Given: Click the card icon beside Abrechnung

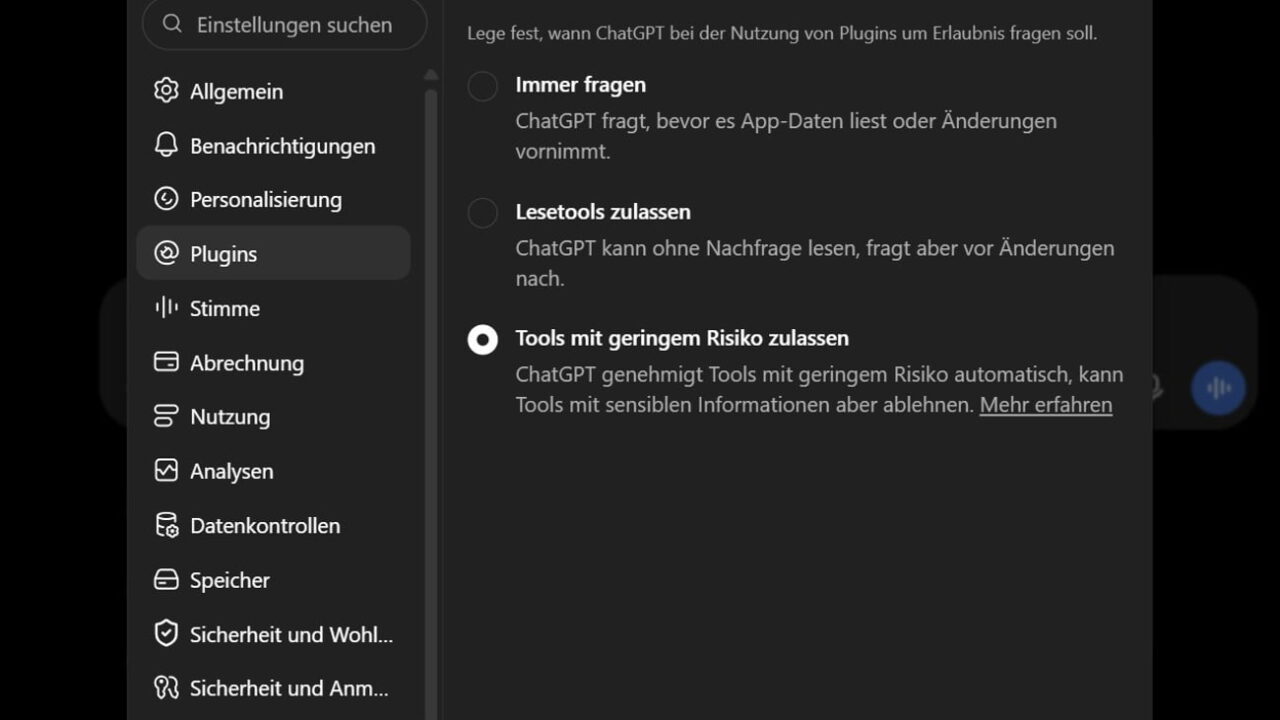Looking at the screenshot, I should (x=166, y=362).
